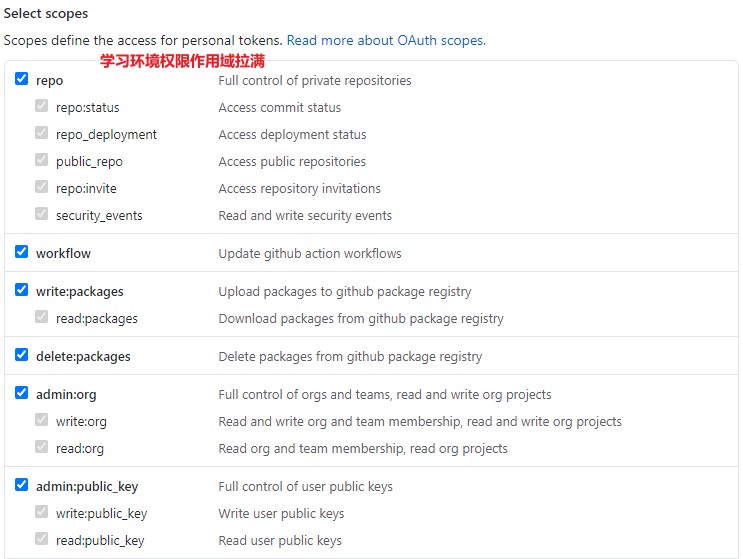Uncheck the repo scope checkbox
This screenshot has width=743, height=559.
point(21,78)
